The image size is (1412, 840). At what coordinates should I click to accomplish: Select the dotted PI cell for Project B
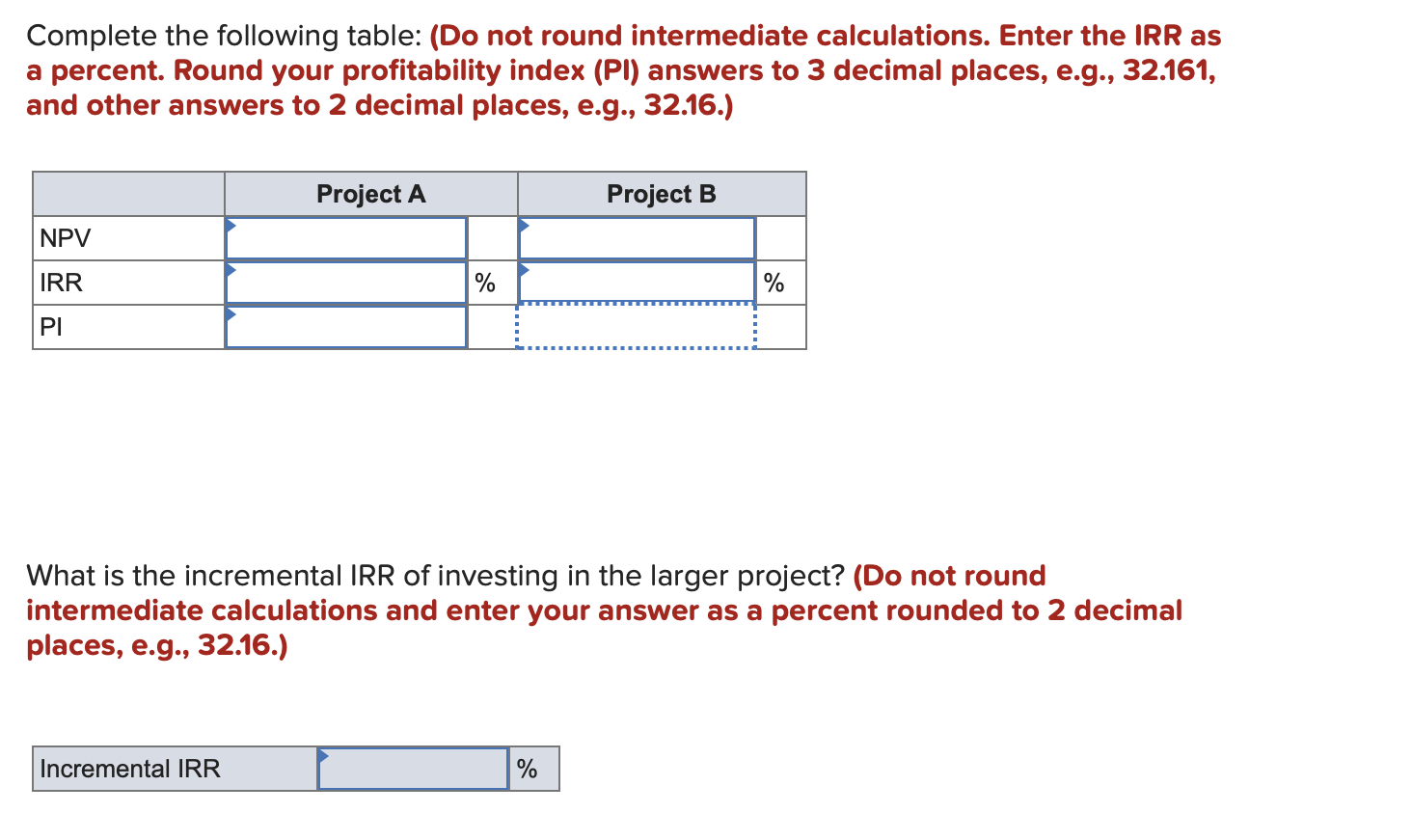[637, 327]
